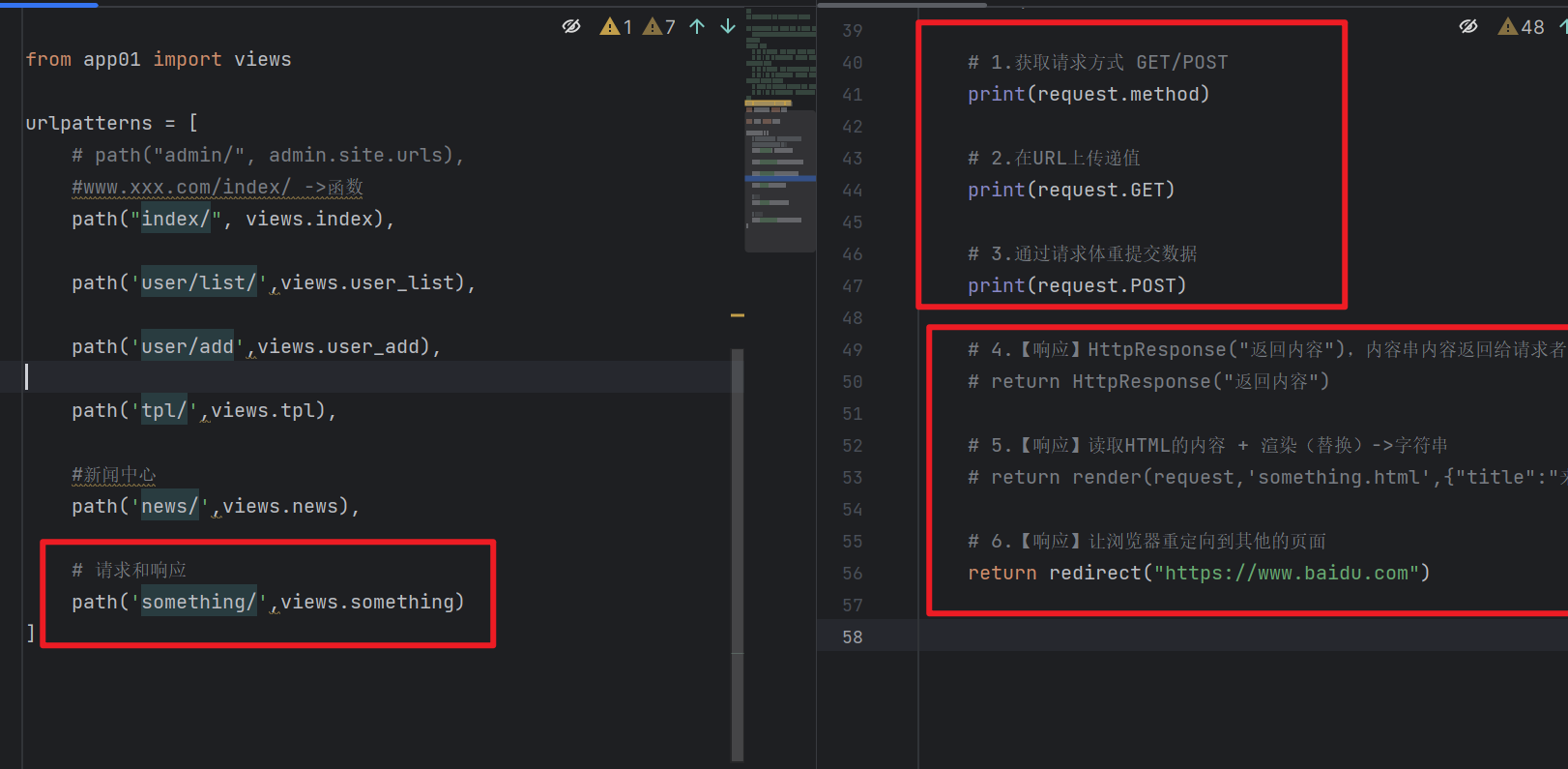This screenshot has width=1568, height=769.
Task: Click the return redirect baidu.com line
Action: 1199,573
